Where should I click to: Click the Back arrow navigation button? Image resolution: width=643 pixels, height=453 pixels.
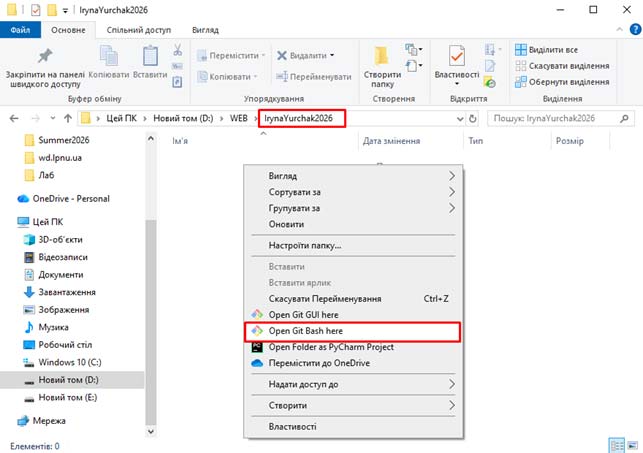coord(14,118)
